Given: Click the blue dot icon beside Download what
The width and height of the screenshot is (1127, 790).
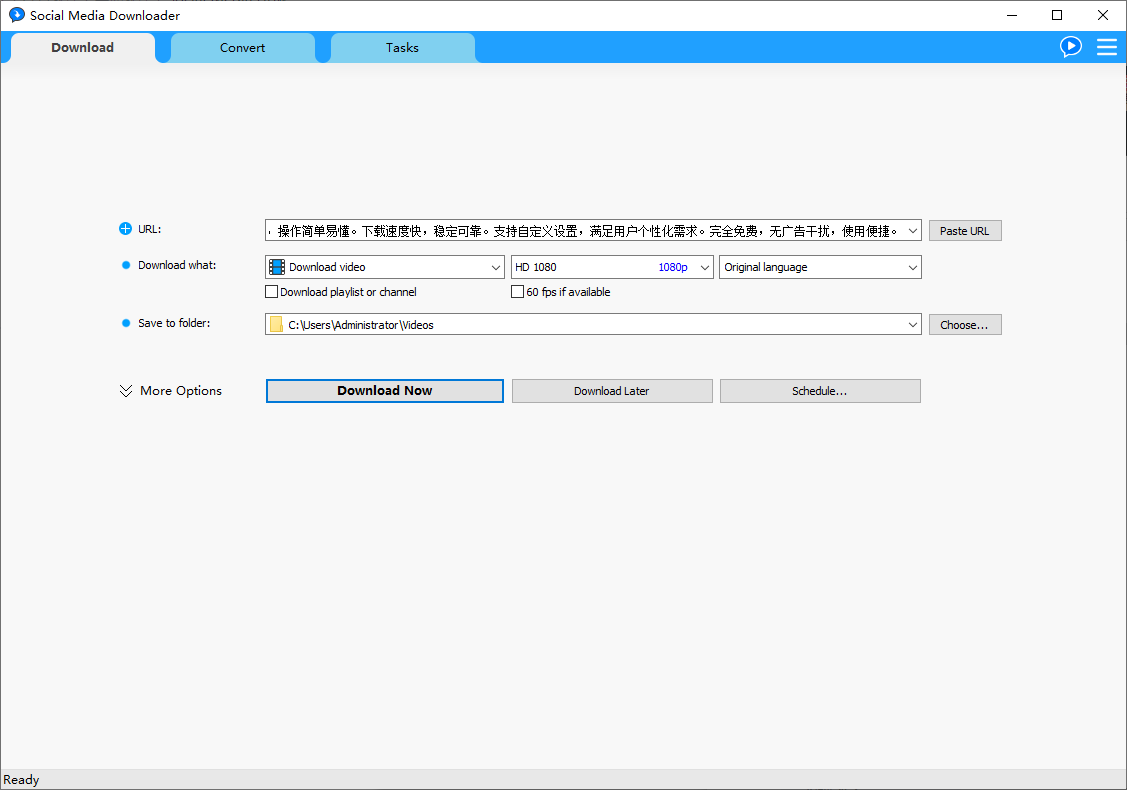Looking at the screenshot, I should click(124, 264).
